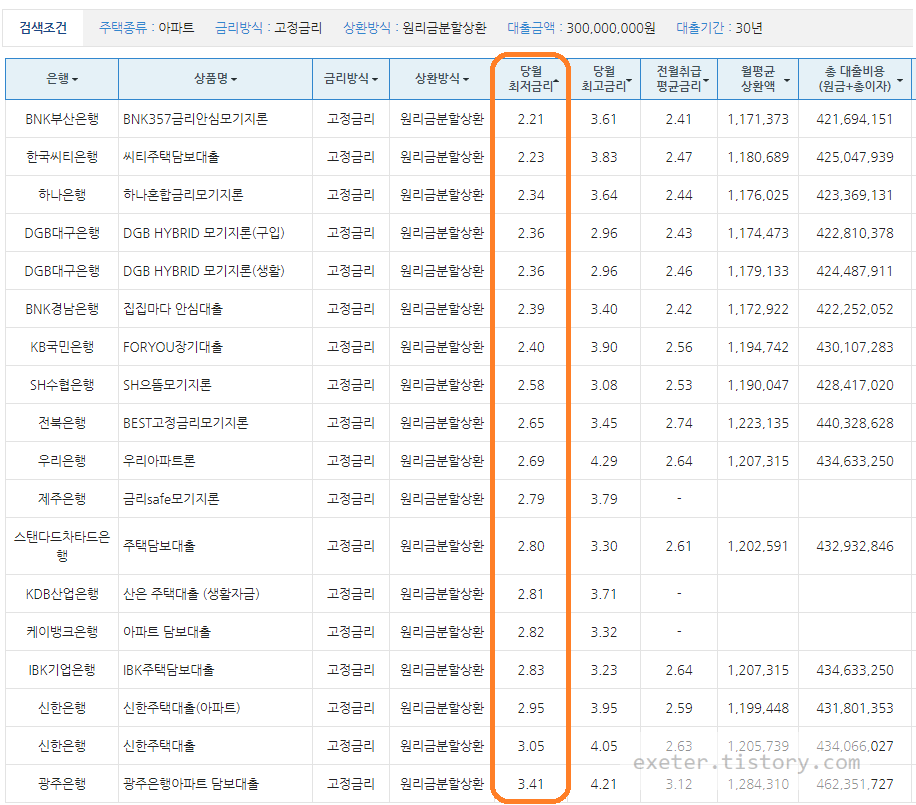Screen dimensions: 916x805
Task: Select 제주은행 bank cell
Action: click(x=62, y=499)
